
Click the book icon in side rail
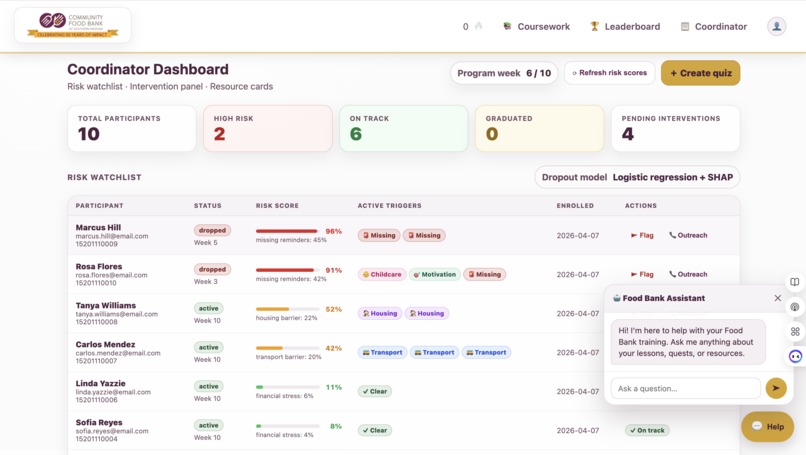pos(795,282)
